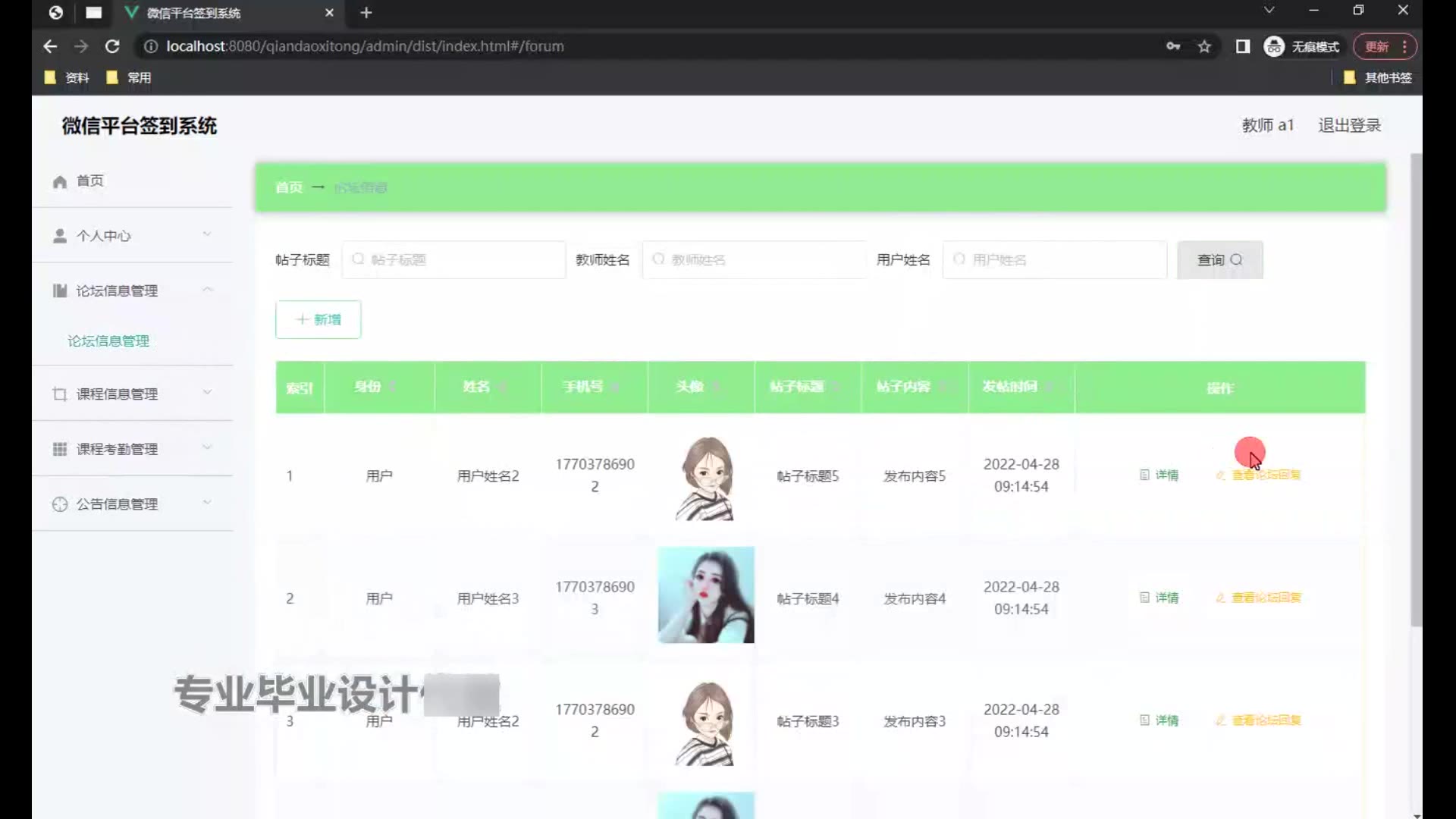1456x819 pixels.
Task: Click the browser side panel icon
Action: tap(1242, 46)
